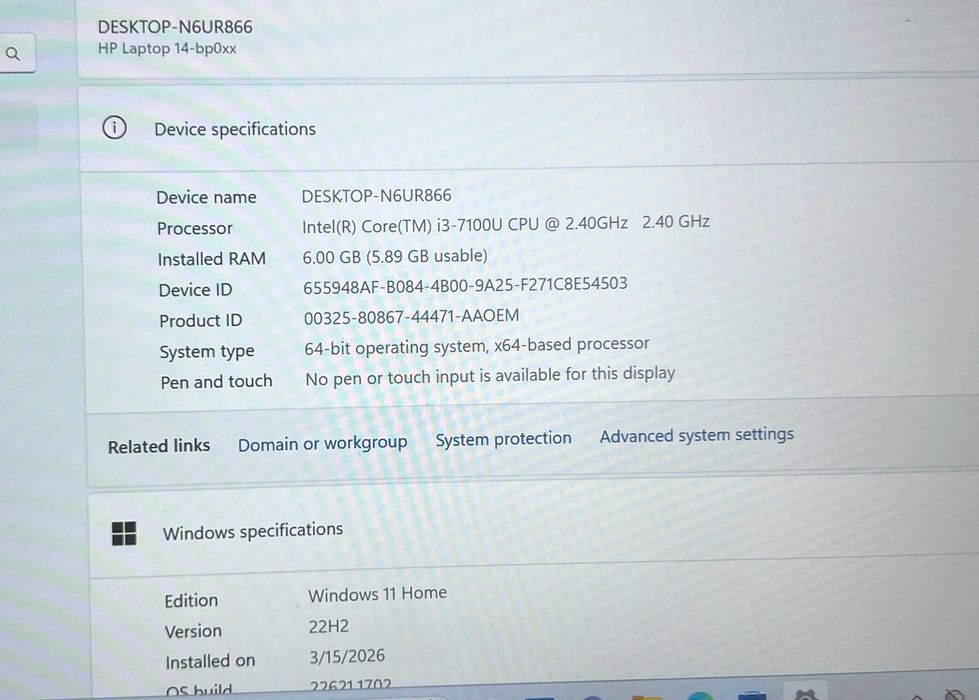Open Advanced system settings link
This screenshot has width=979, height=700.
coord(697,435)
